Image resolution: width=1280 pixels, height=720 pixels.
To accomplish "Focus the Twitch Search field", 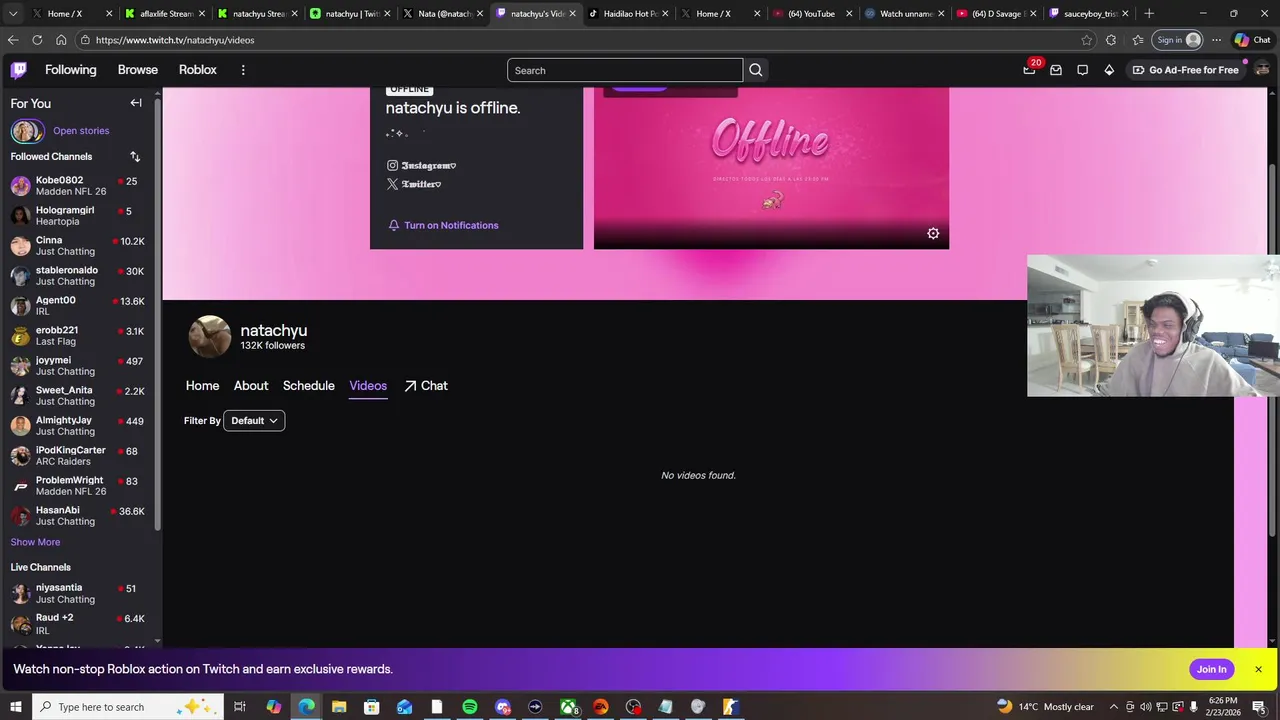I will click(625, 70).
